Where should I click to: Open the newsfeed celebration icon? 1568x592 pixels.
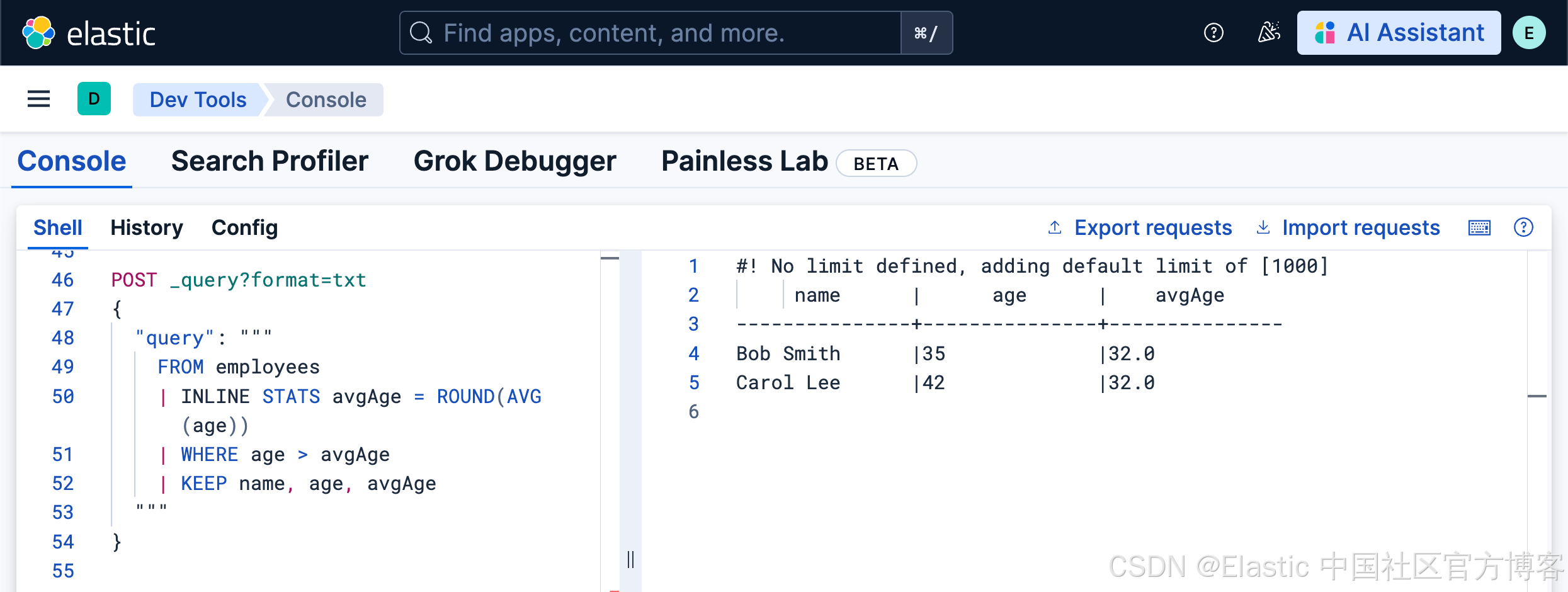pos(1269,33)
